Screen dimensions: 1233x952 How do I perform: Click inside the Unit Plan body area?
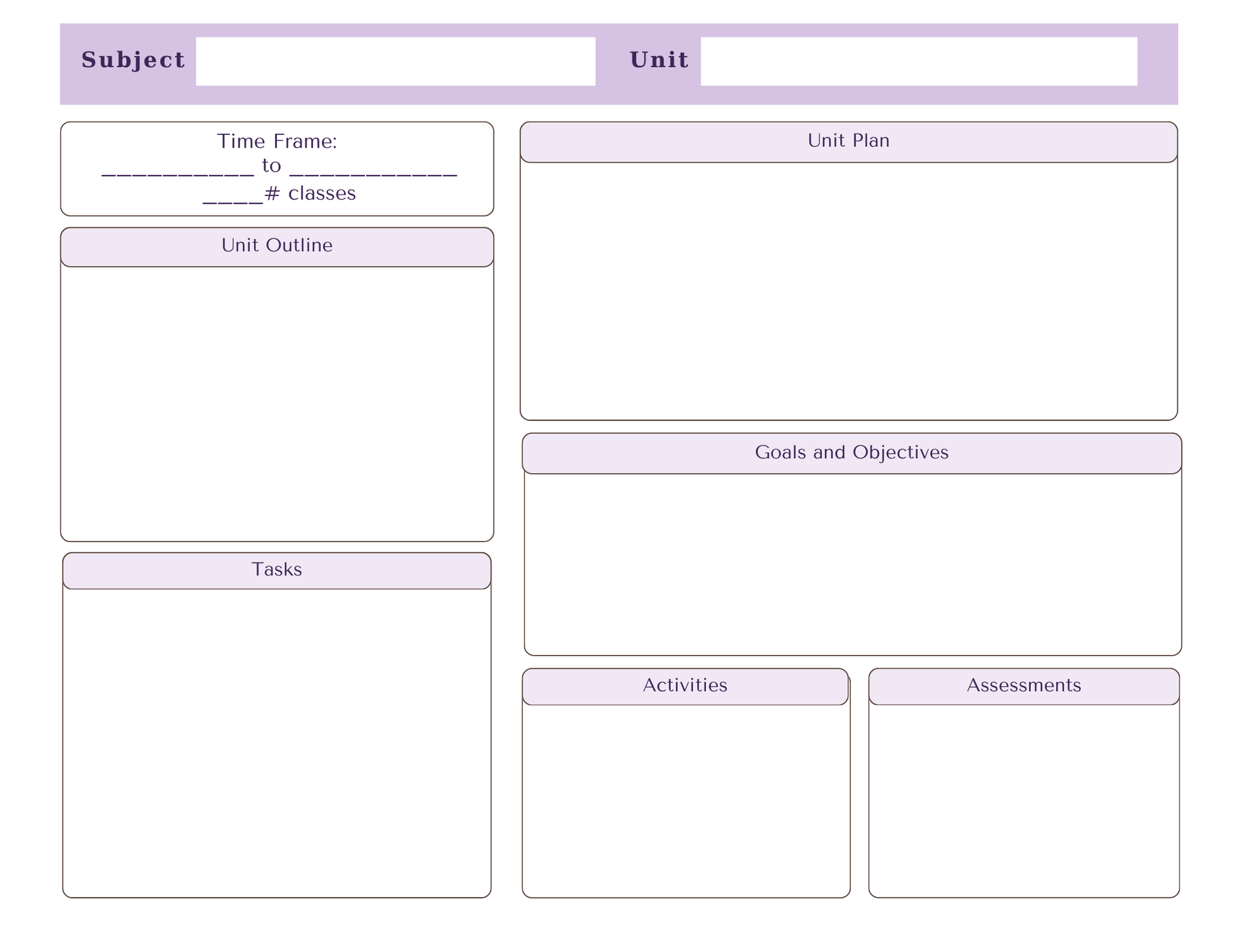(x=848, y=291)
